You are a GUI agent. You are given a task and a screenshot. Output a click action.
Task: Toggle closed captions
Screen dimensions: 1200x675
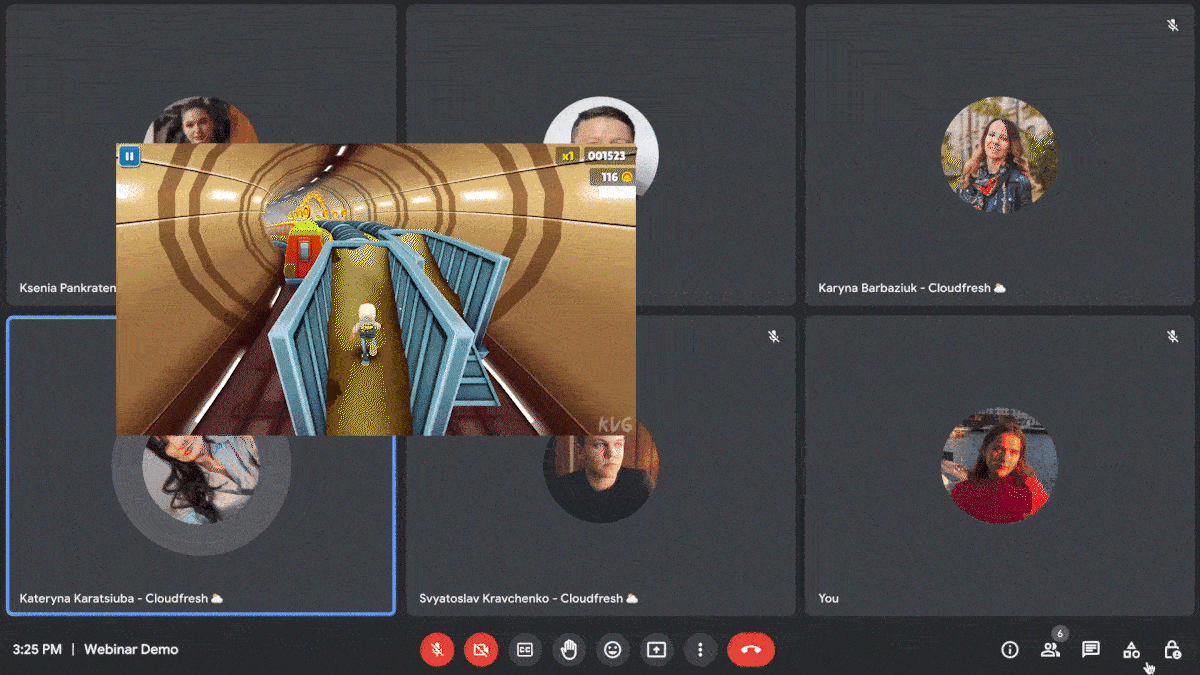coord(525,650)
